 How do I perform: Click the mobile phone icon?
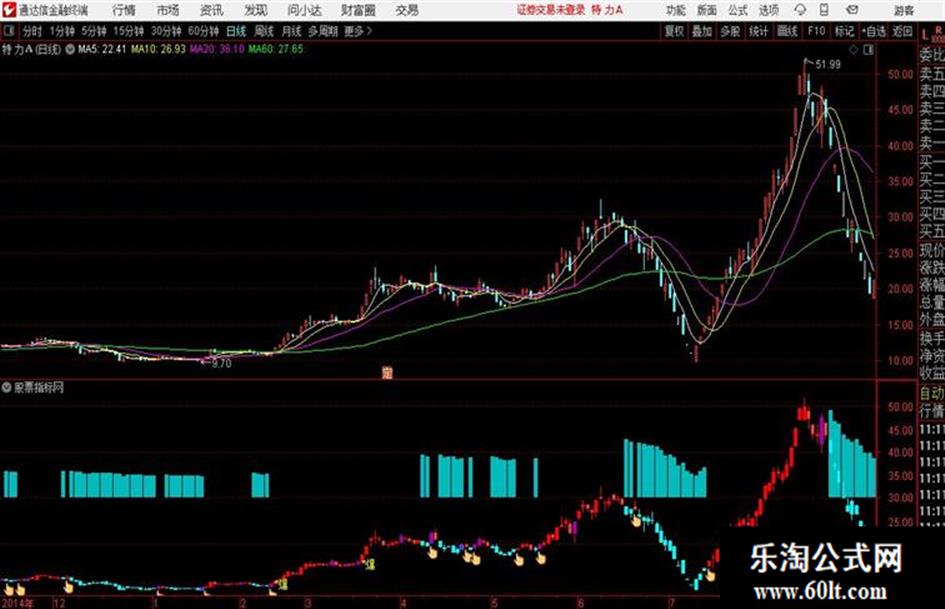(x=824, y=10)
